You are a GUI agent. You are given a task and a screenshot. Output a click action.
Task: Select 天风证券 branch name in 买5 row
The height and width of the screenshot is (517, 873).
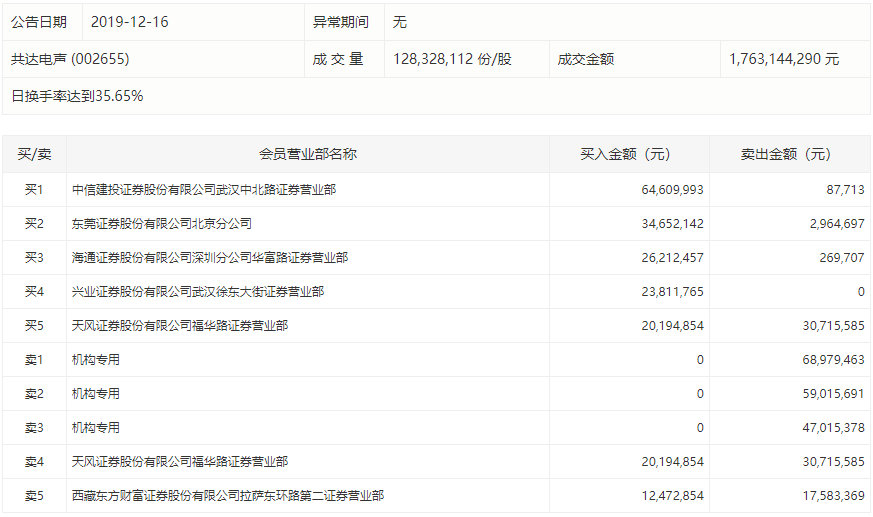[180, 326]
